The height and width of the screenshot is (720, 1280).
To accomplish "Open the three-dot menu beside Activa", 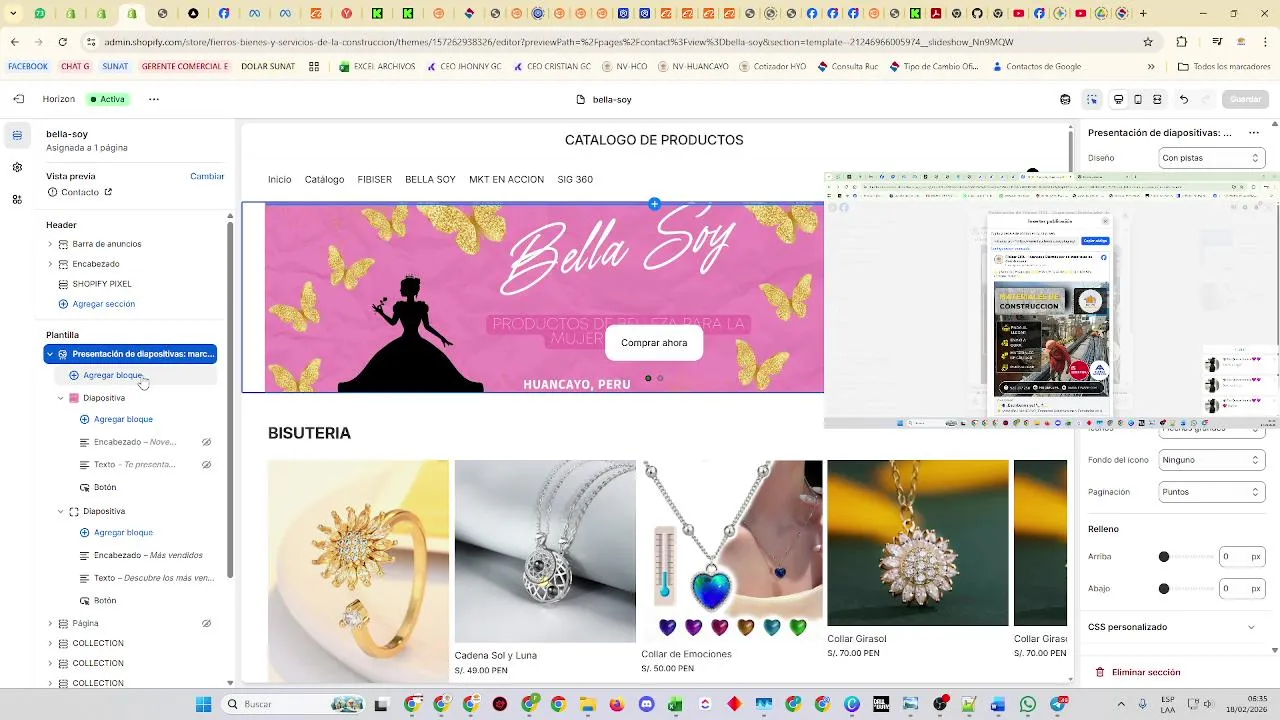I will coord(154,99).
